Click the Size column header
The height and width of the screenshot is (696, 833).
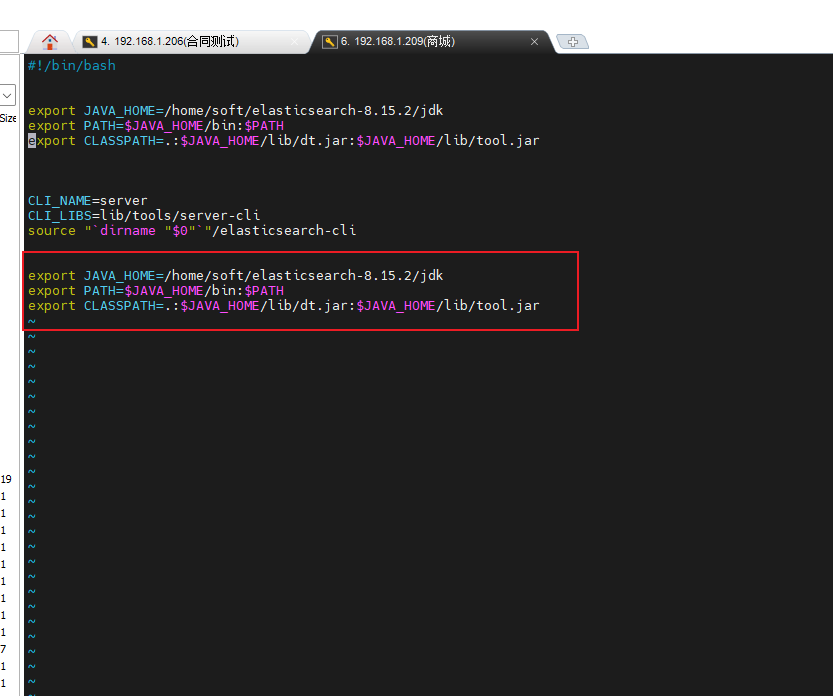tap(8, 118)
